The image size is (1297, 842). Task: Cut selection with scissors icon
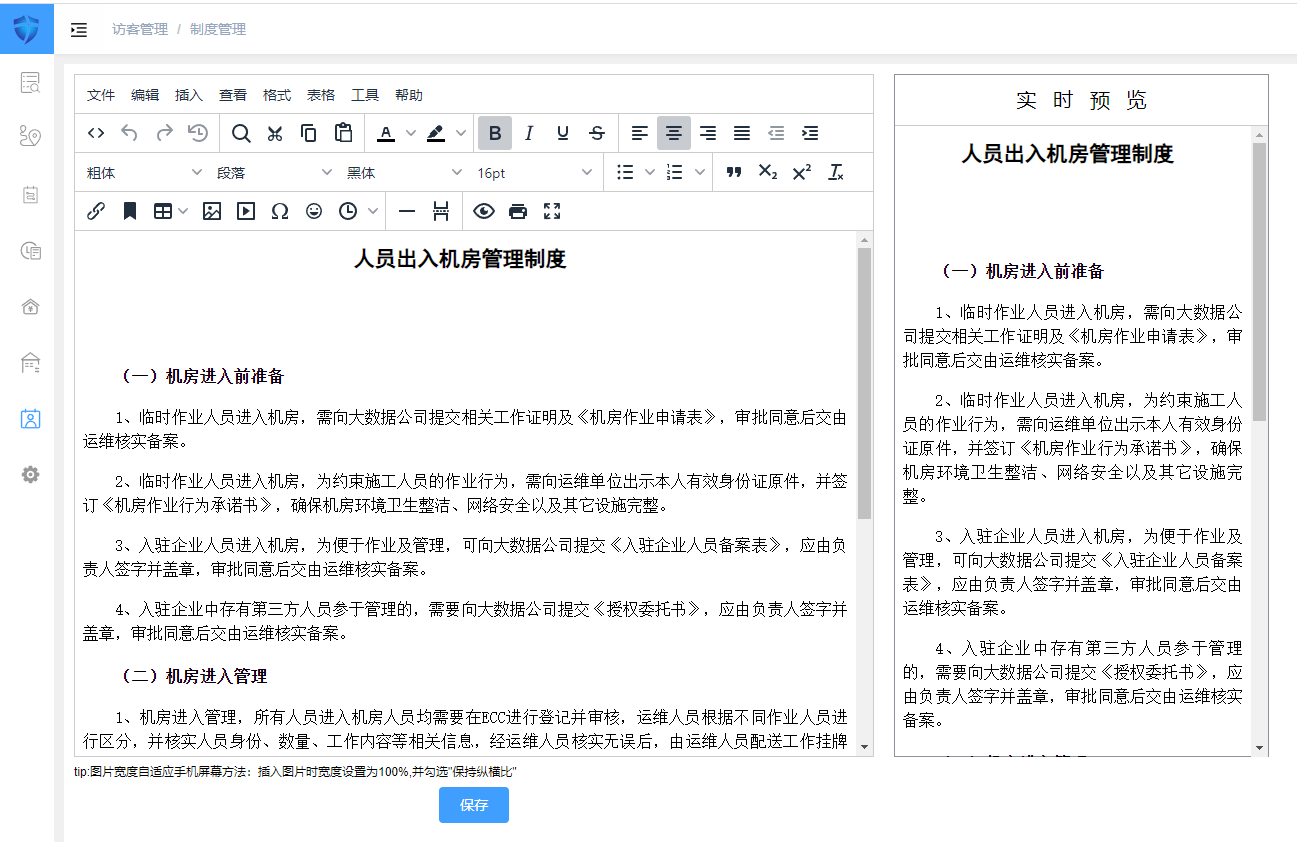[x=275, y=133]
